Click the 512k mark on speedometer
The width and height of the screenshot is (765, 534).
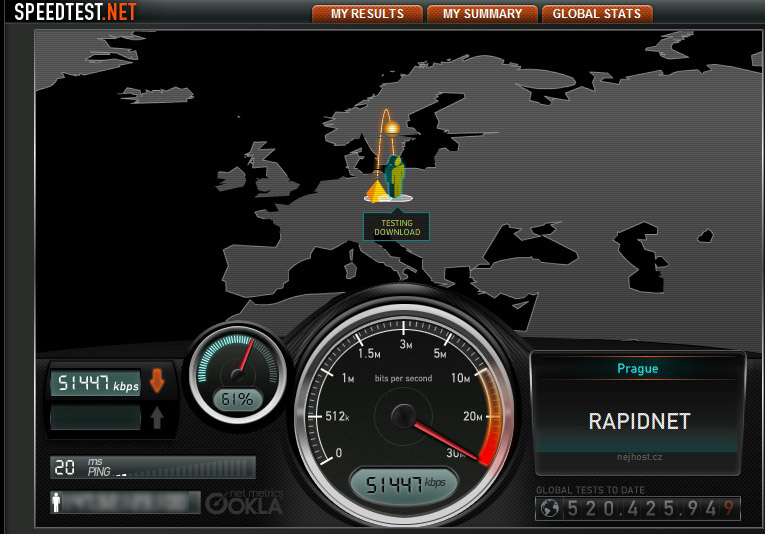click(337, 416)
